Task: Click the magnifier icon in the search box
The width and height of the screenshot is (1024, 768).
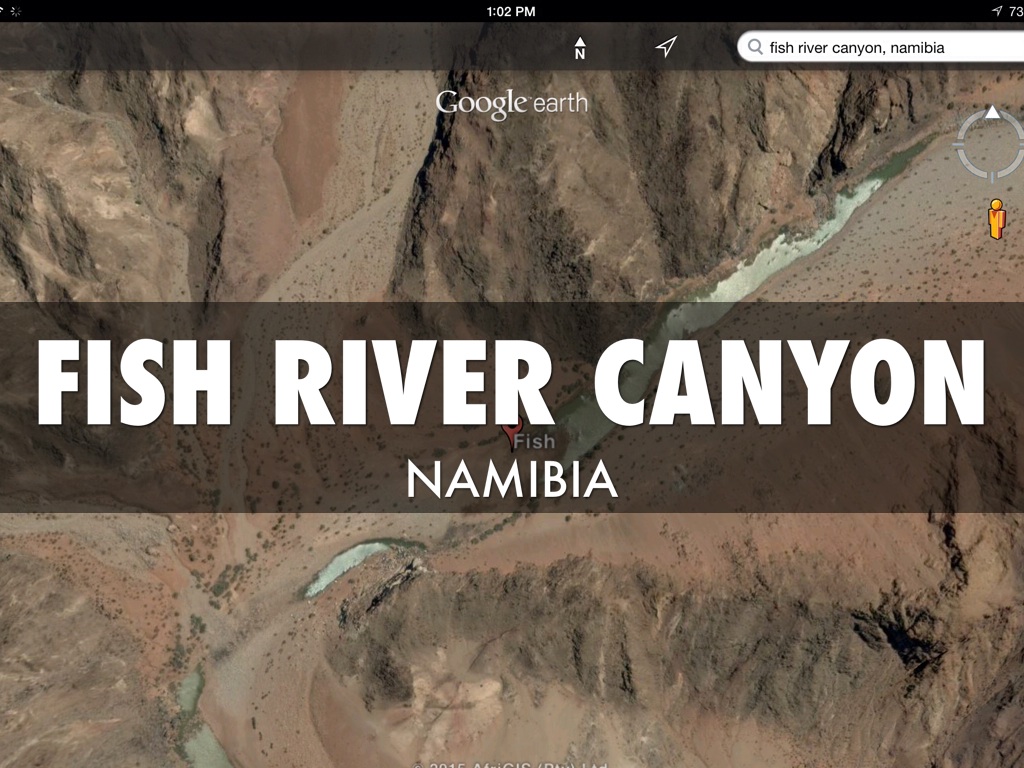Action: click(x=755, y=47)
